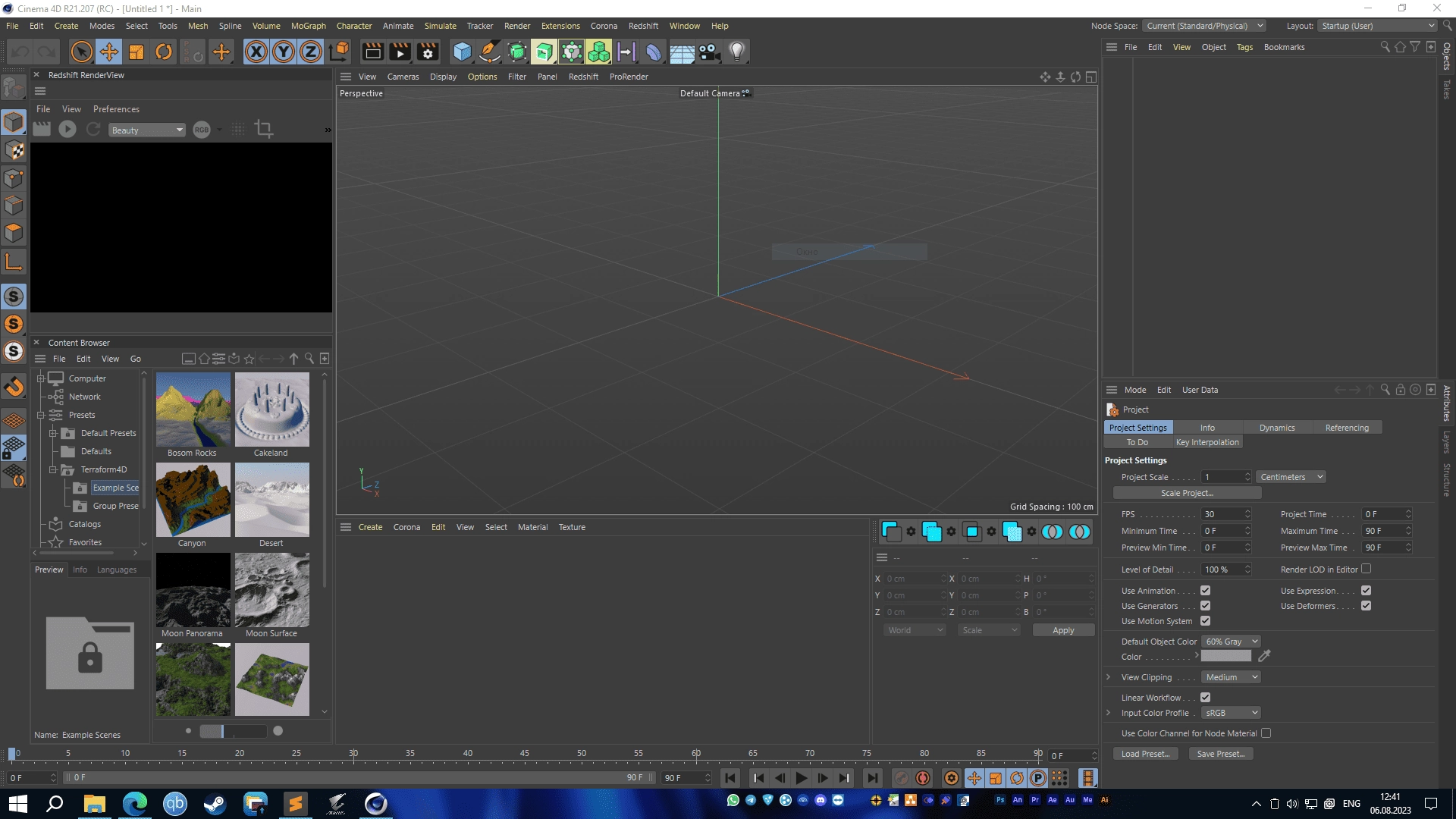Viewport: 1456px width, 819px height.
Task: Toggle Use Expression checkbox
Action: point(1366,591)
